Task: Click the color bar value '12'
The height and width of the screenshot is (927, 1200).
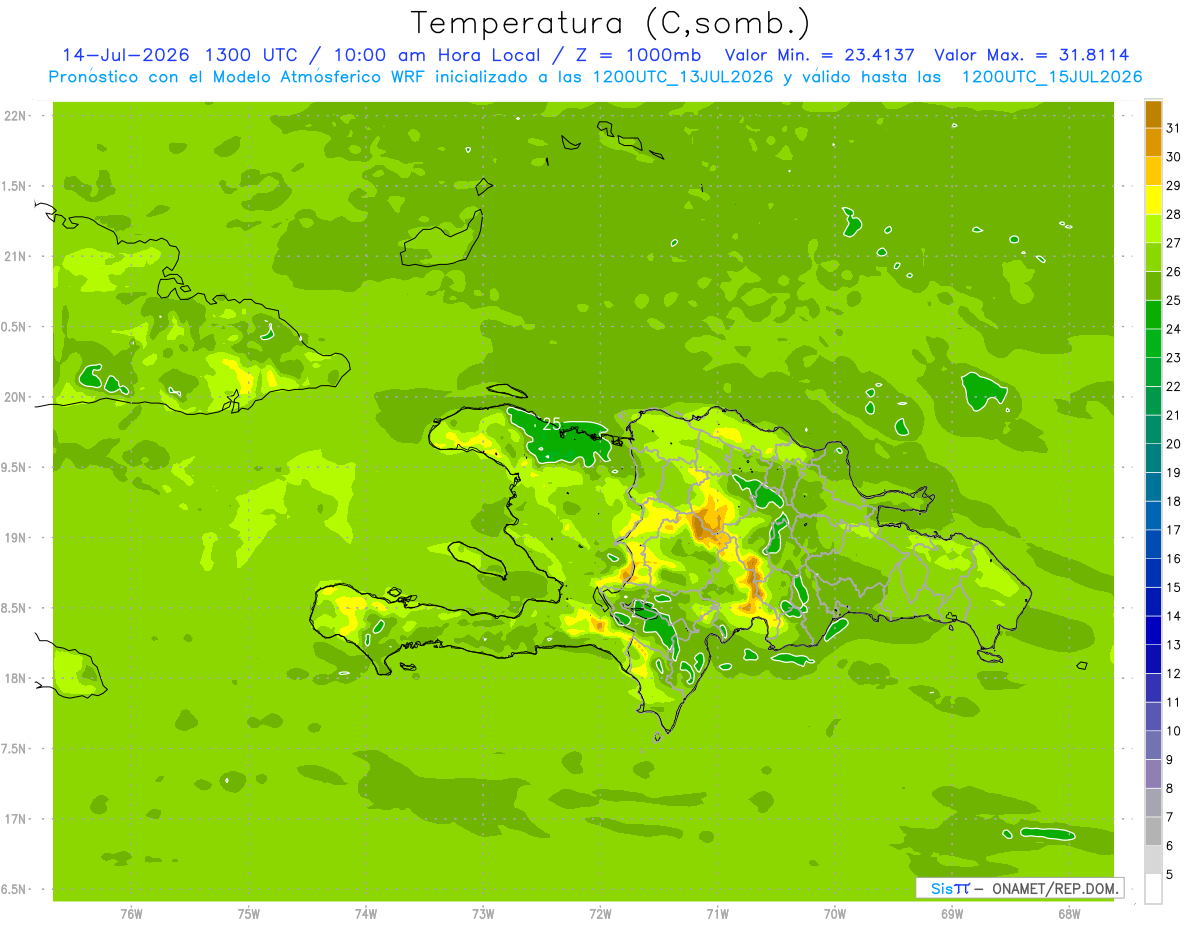Action: 1174,674
